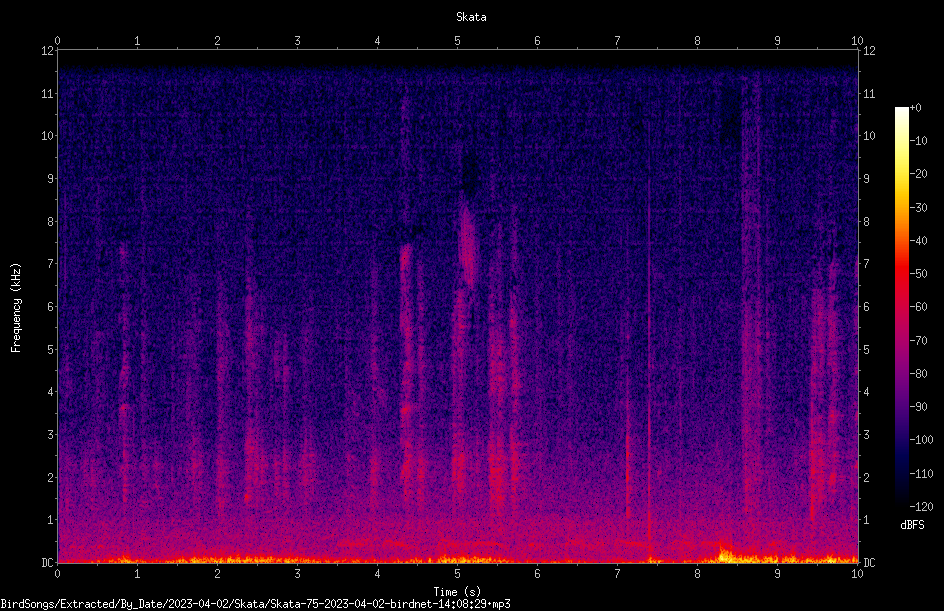Click the 3 kHz label on right axis
944x611 pixels.
866,434
